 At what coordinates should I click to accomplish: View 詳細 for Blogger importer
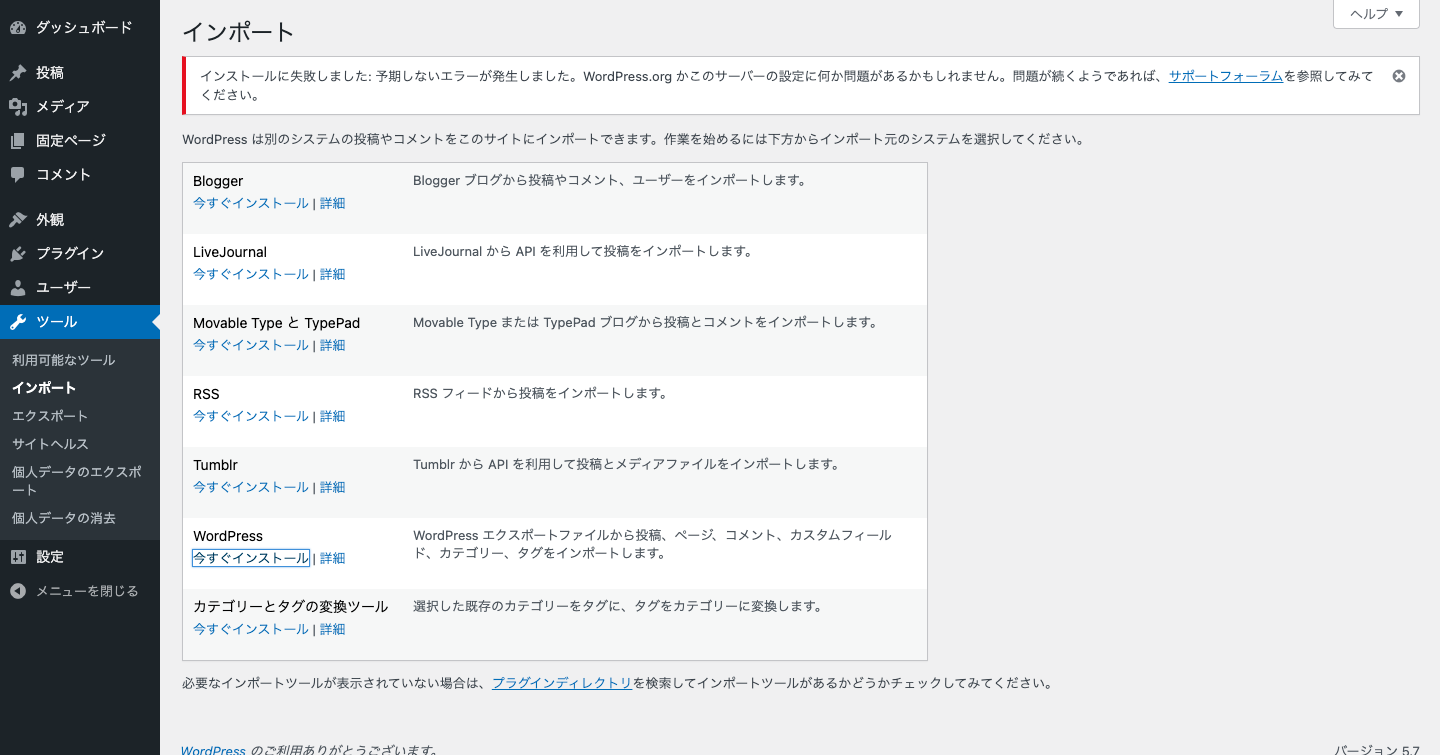[x=332, y=203]
